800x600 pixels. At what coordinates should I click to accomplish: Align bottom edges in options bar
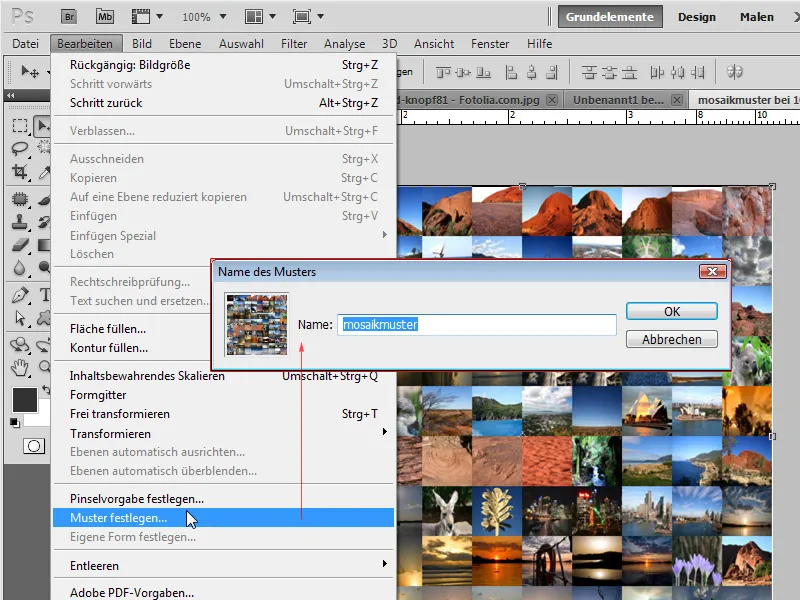click(483, 73)
